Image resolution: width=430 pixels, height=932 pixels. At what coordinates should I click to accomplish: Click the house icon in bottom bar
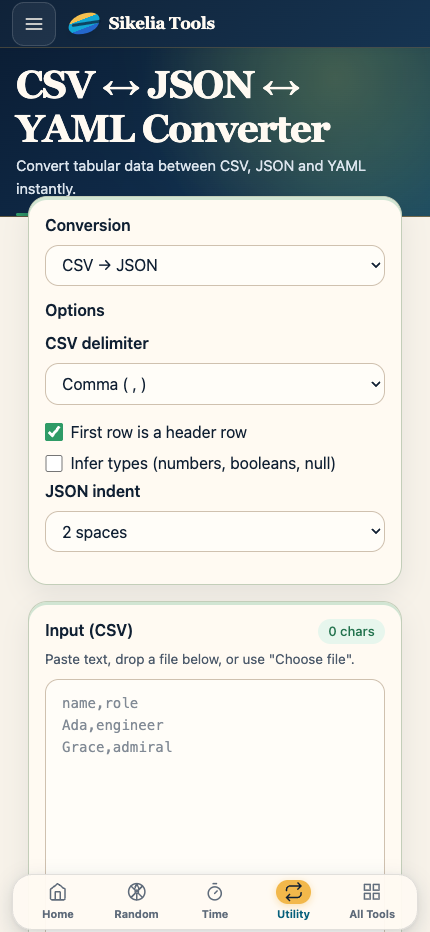(58, 892)
